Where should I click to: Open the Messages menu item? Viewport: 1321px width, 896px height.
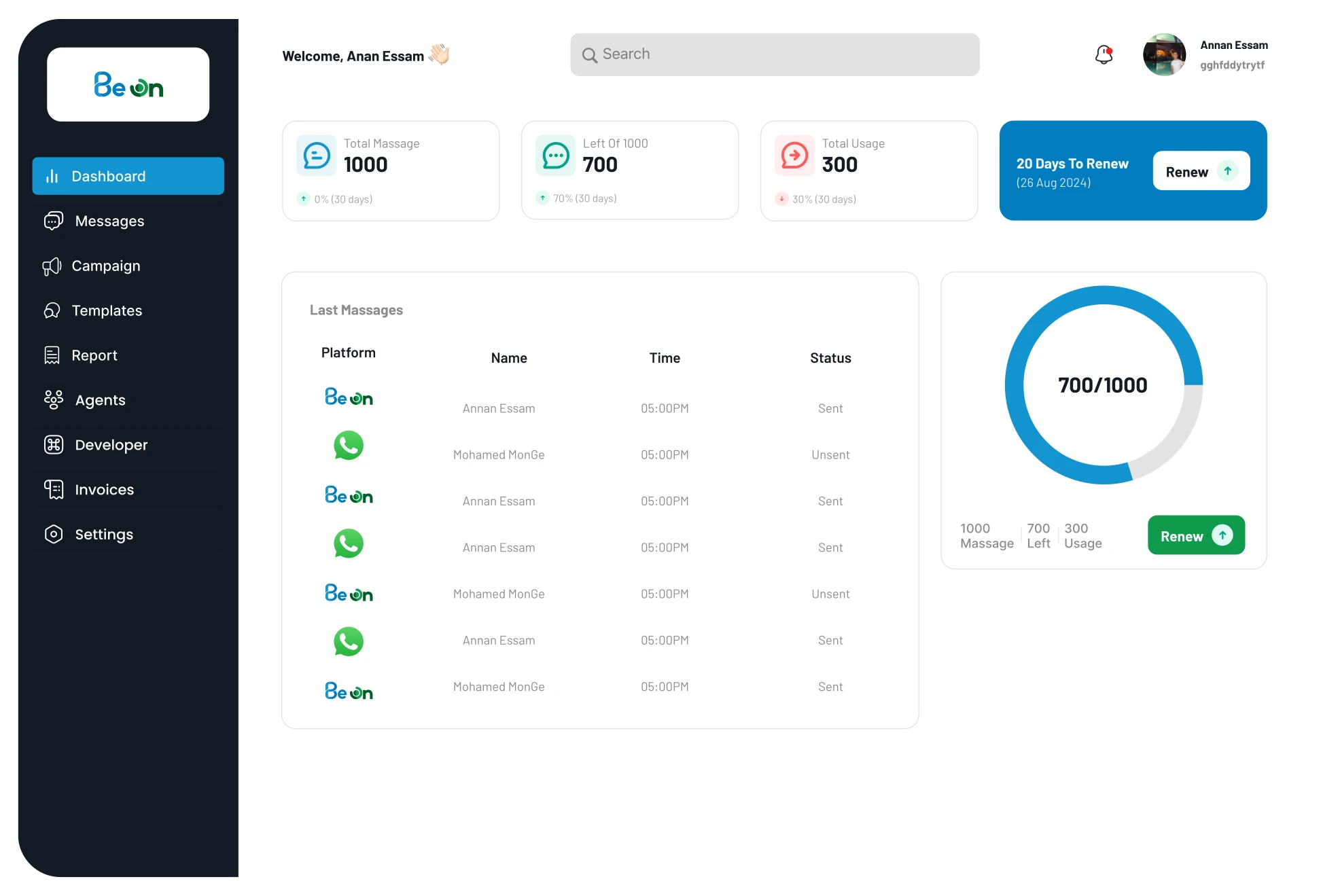tap(128, 221)
